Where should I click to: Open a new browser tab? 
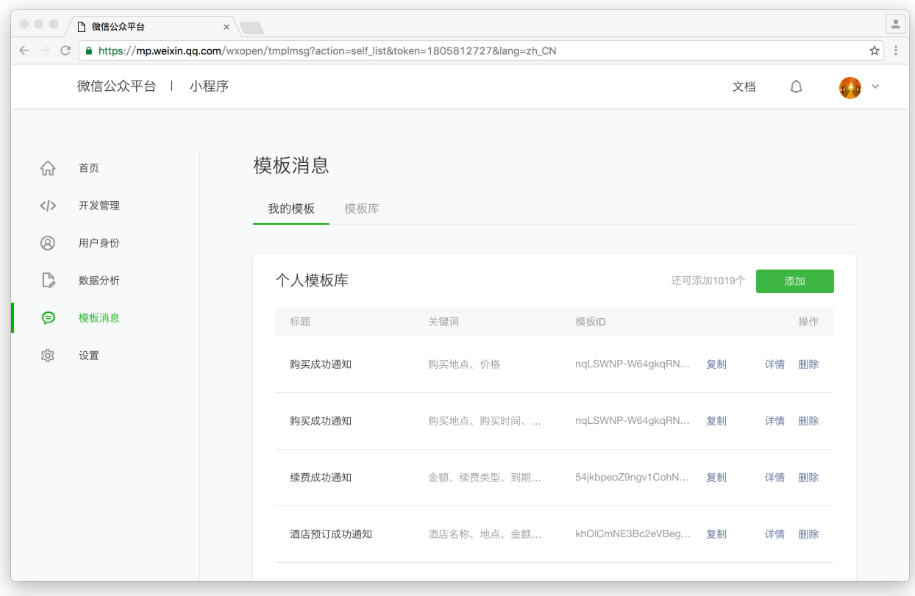coord(252,27)
